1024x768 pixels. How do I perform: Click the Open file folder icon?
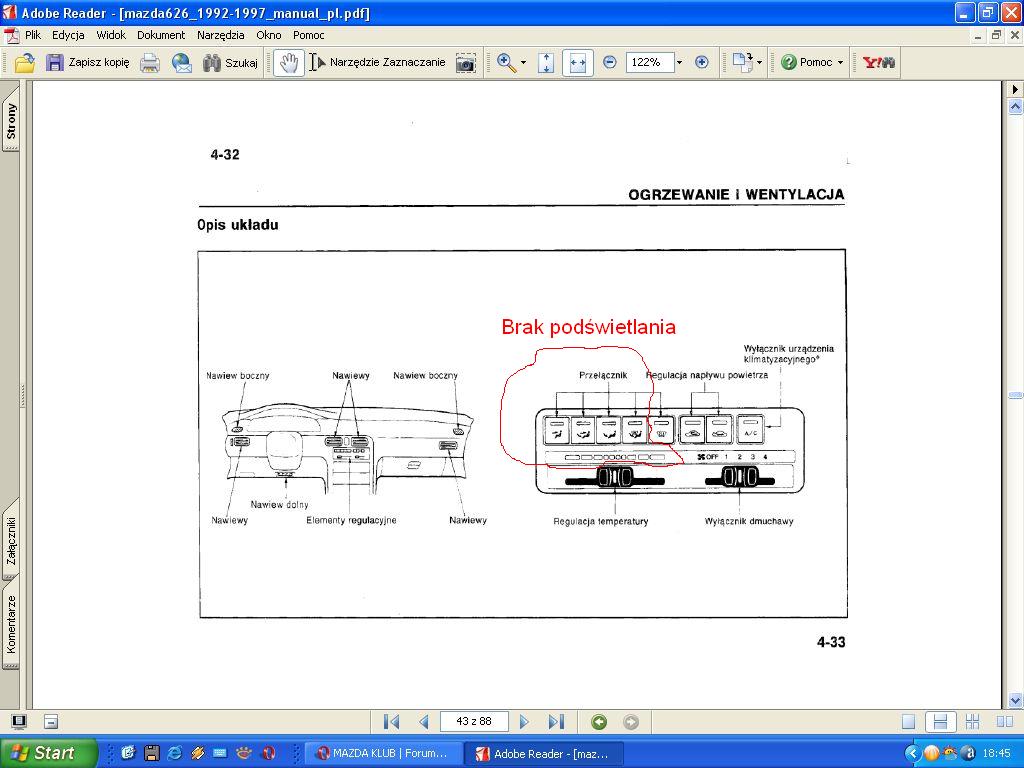point(25,62)
